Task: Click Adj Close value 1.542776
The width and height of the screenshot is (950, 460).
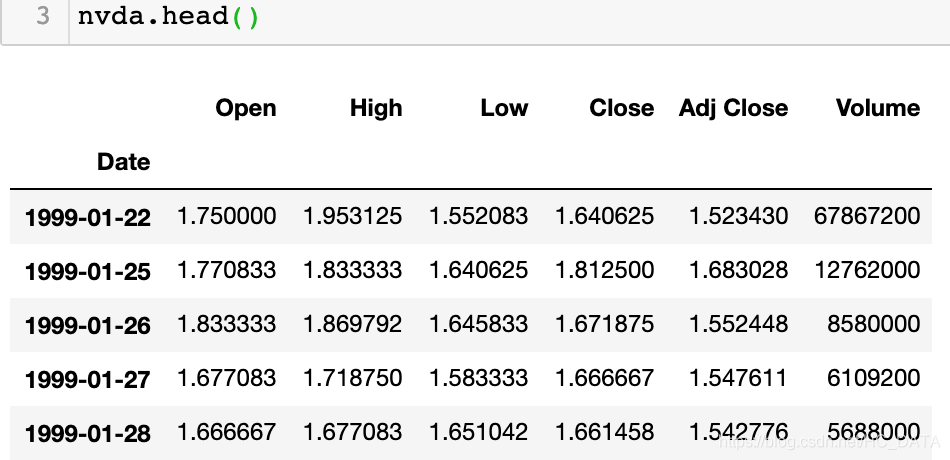Action: [x=739, y=432]
